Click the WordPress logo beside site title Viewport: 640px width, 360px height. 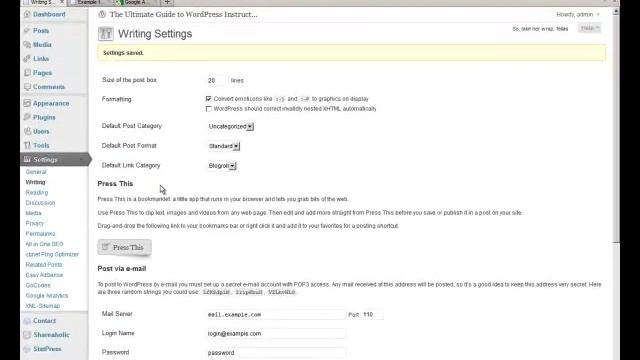coord(102,14)
